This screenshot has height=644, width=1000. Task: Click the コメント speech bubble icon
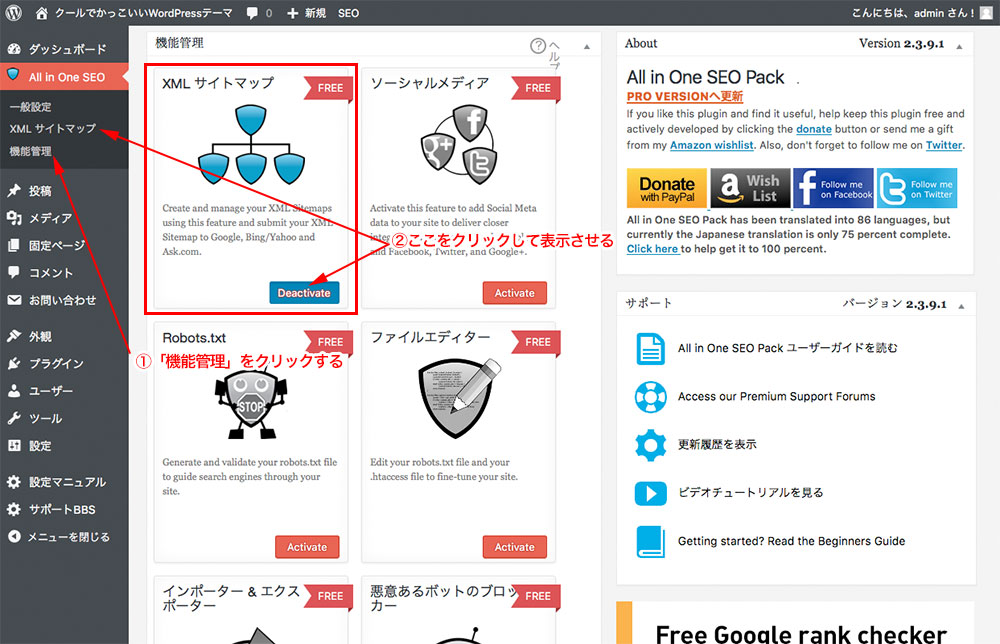coord(14,272)
